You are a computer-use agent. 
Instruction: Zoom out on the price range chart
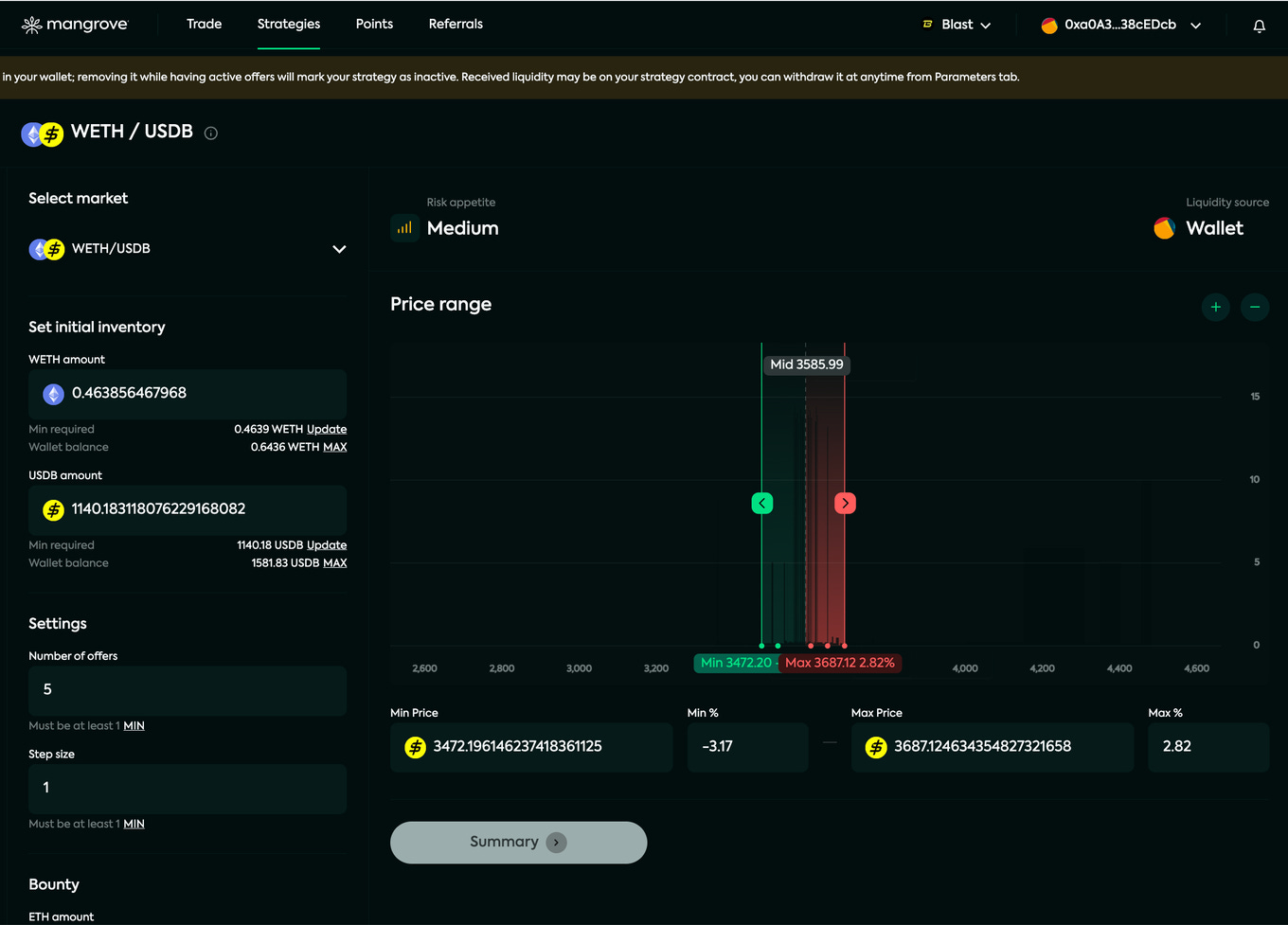pyautogui.click(x=1255, y=307)
